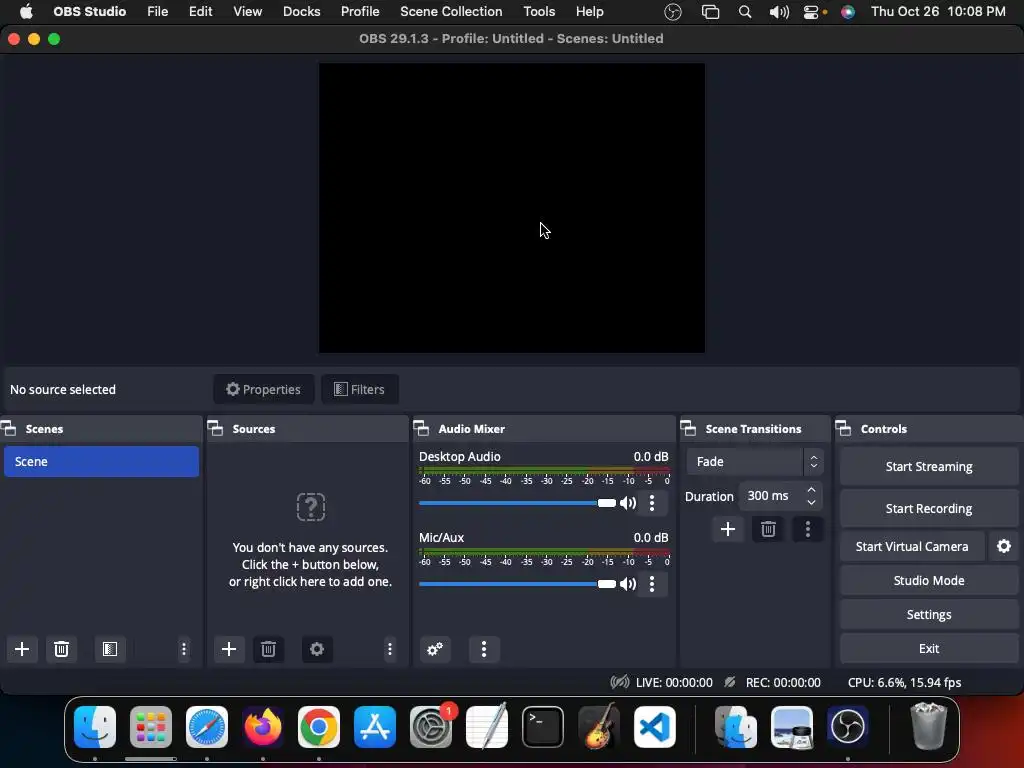Mute Desktop Audio speaker toggle
Screen dimensions: 1024x768
point(628,503)
